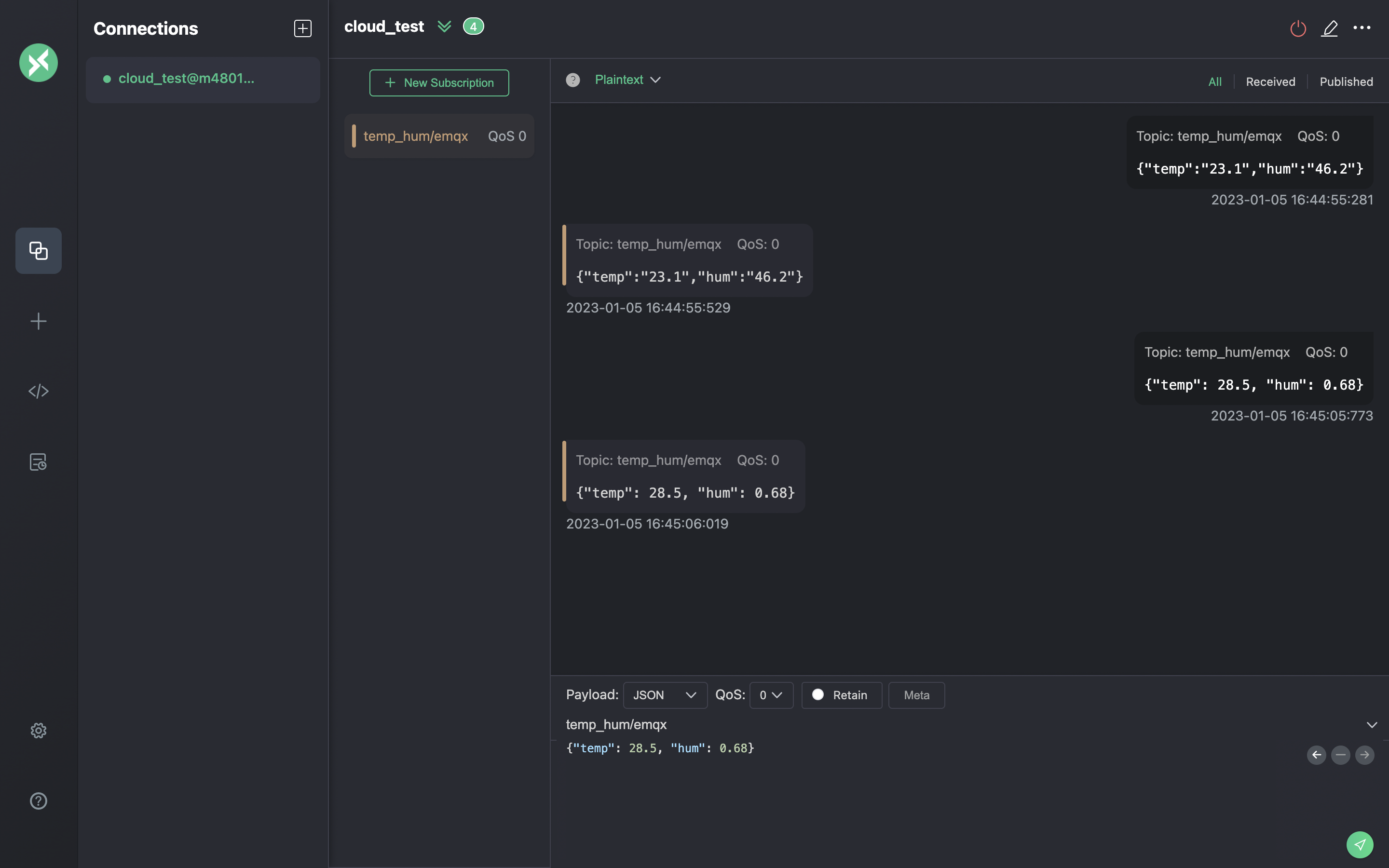Screen dimensions: 1389x868
Task: Switch to the Received messages tab
Action: [x=1270, y=81]
